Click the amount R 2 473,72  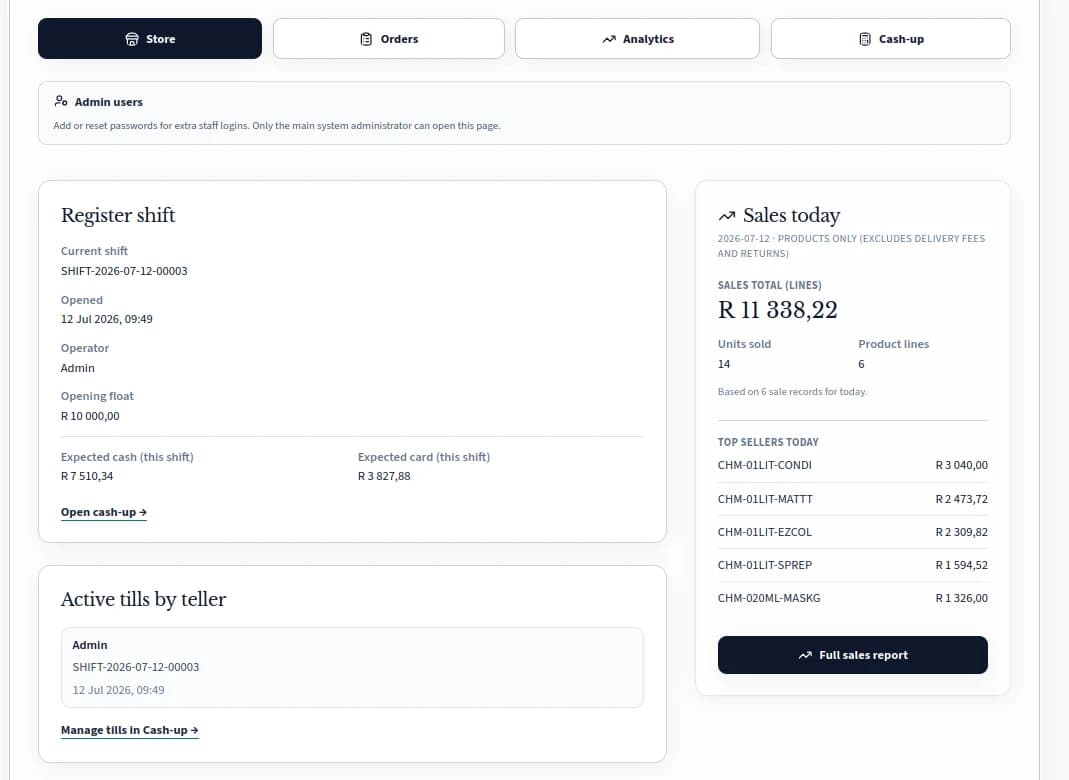(x=961, y=499)
